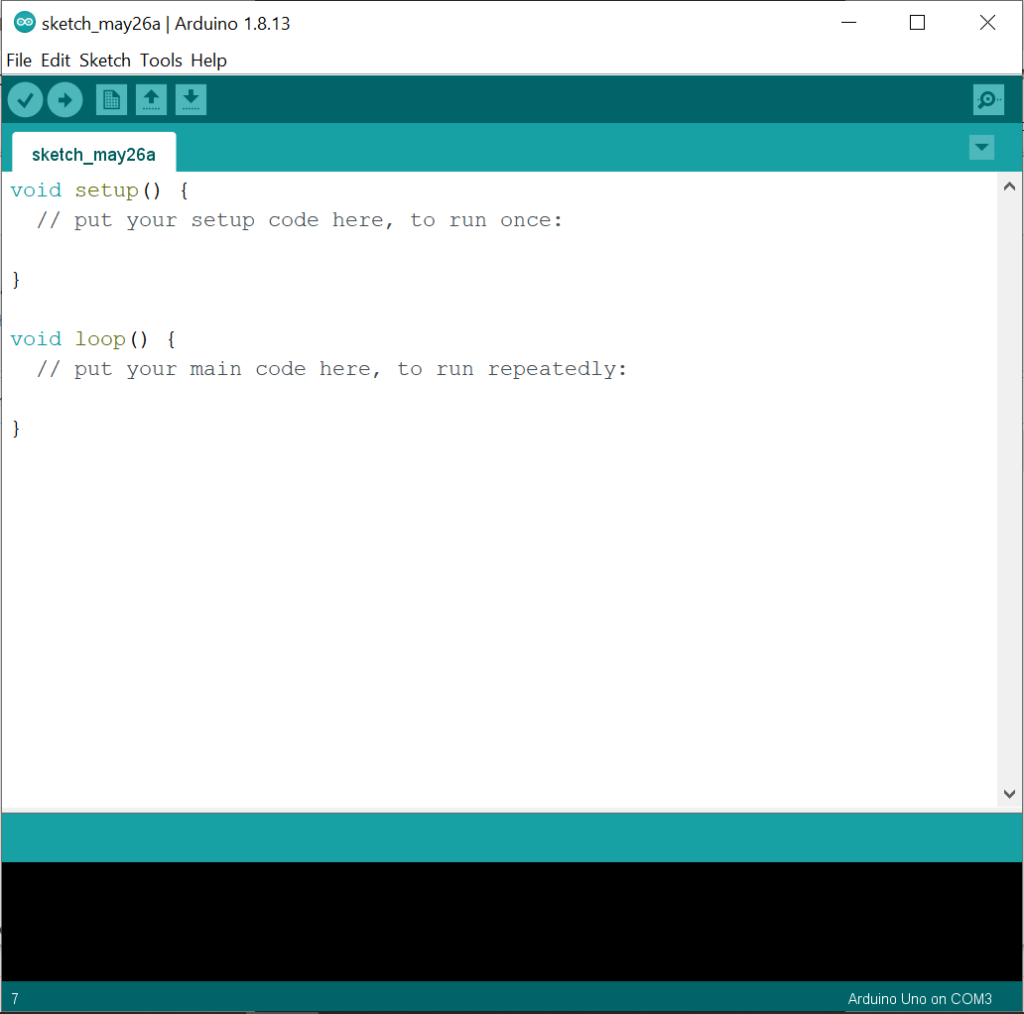Image resolution: width=1024 pixels, height=1014 pixels.
Task: Click the Verify checkmark button
Action: pos(25,100)
